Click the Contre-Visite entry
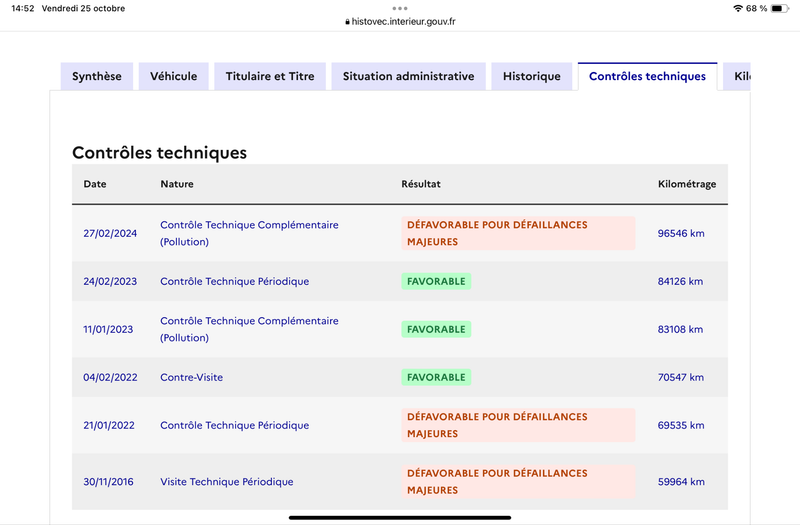800x525 pixels. coord(191,378)
